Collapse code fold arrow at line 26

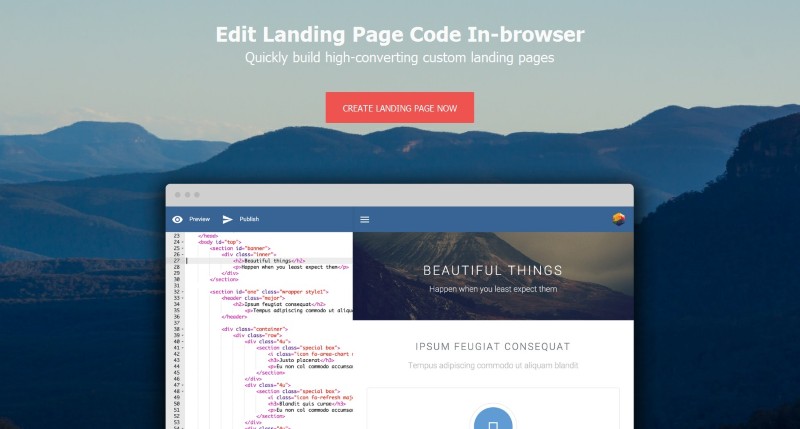point(183,255)
